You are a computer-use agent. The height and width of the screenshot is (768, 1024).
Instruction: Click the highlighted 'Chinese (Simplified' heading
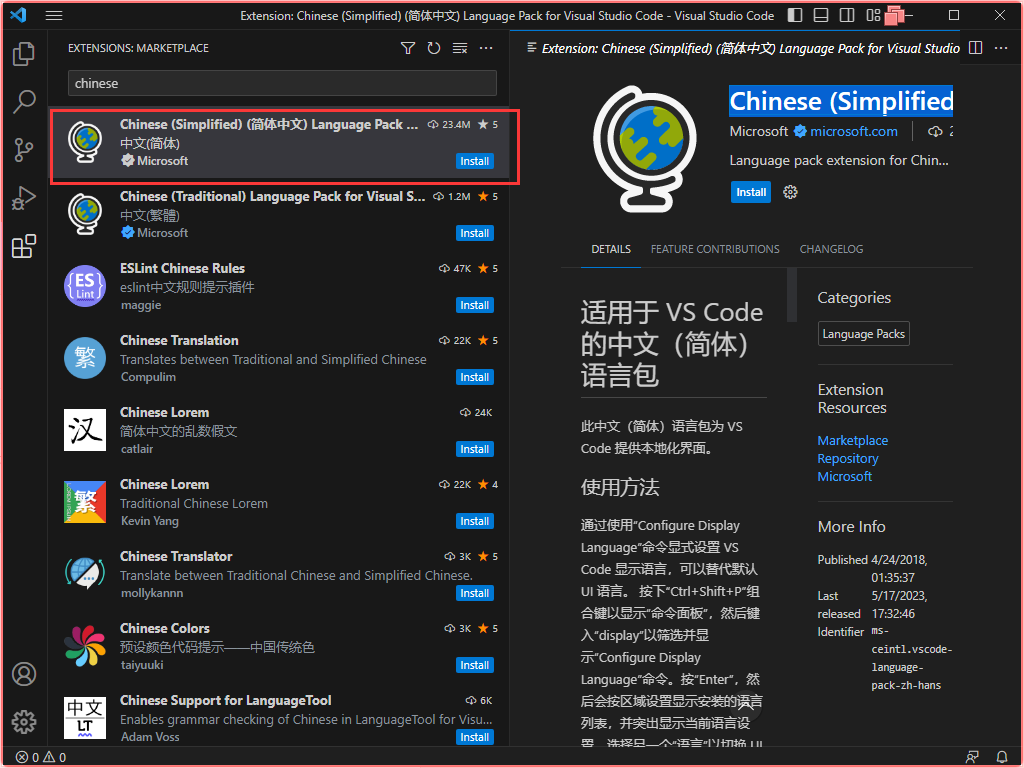pyautogui.click(x=841, y=101)
